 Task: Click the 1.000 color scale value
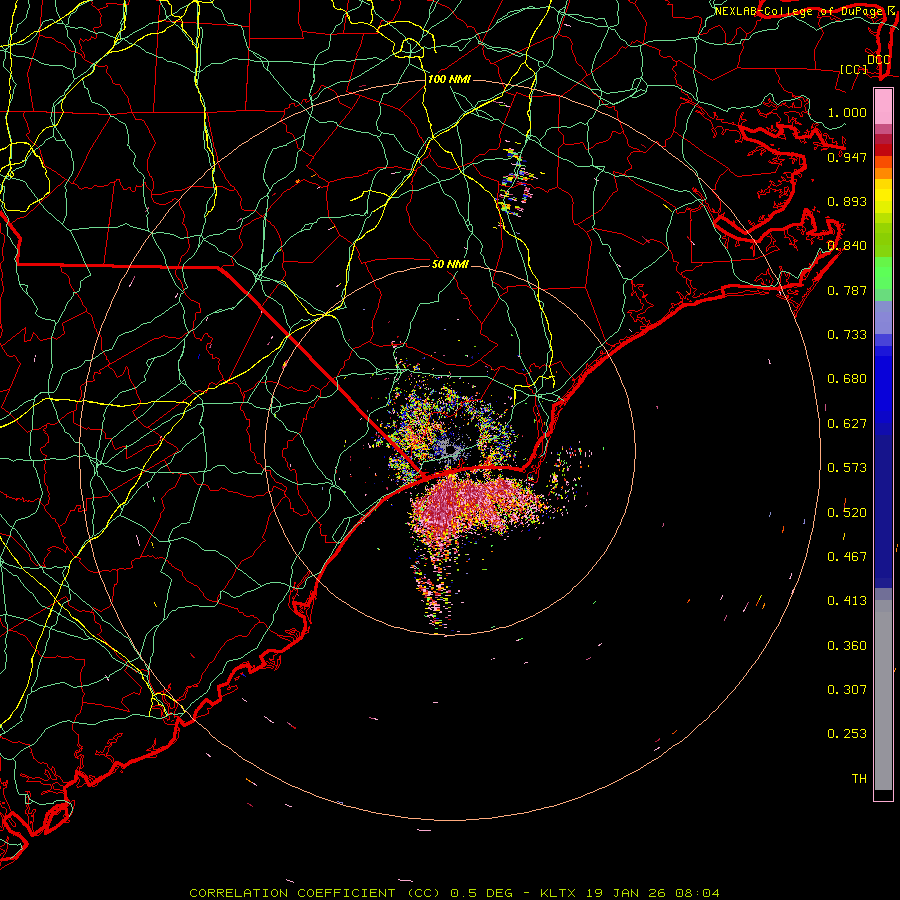click(x=847, y=112)
